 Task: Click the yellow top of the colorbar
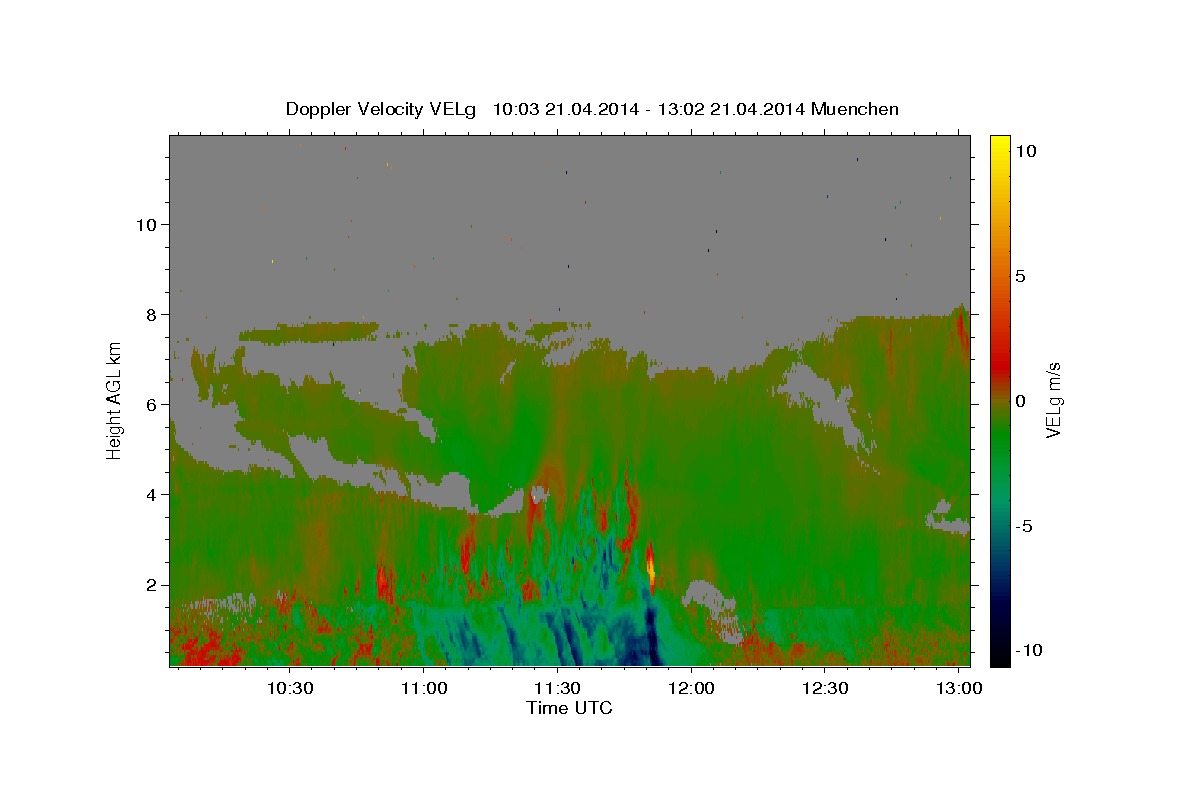(x=1000, y=145)
